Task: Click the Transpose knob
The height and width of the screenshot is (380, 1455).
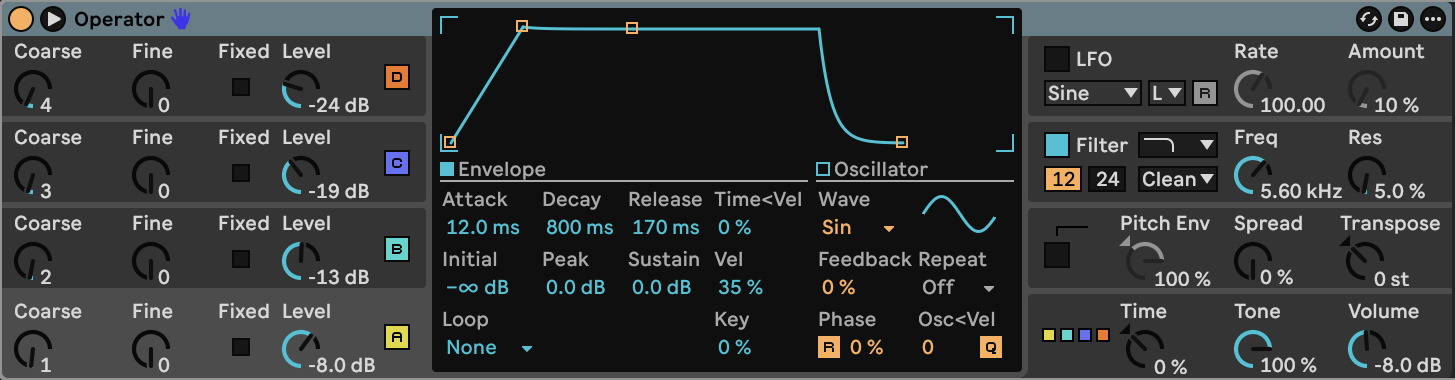Action: (x=1364, y=262)
